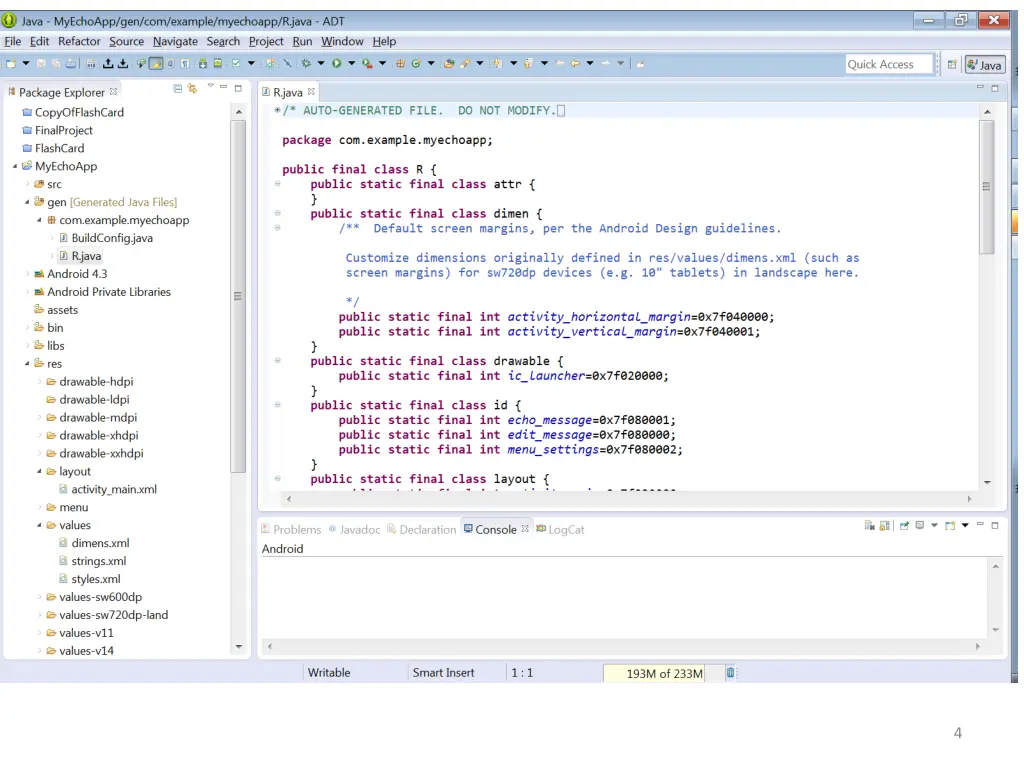Click the Search flashlight toolbar icon
The width and height of the screenshot is (1024, 768).
pyautogui.click(x=464, y=63)
